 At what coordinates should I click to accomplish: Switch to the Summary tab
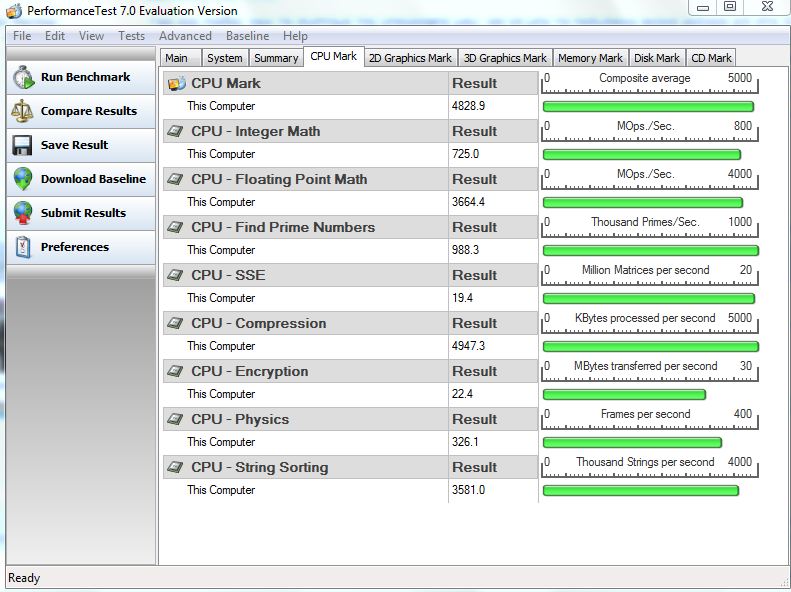276,58
